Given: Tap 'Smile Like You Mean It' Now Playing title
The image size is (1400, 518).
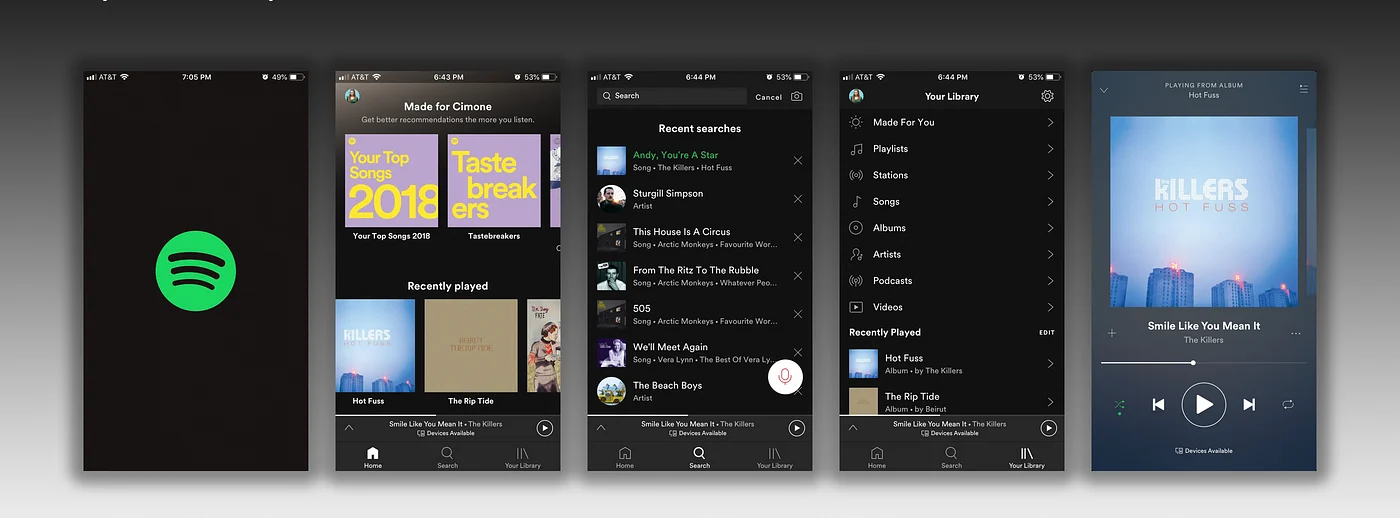Looking at the screenshot, I should 1204,326.
